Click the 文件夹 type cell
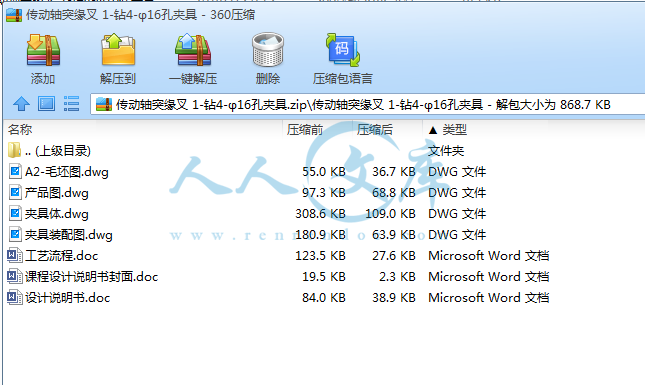 (446, 151)
